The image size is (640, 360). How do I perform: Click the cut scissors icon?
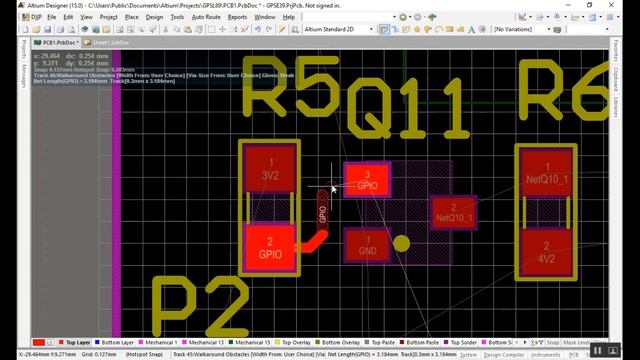[165, 29]
